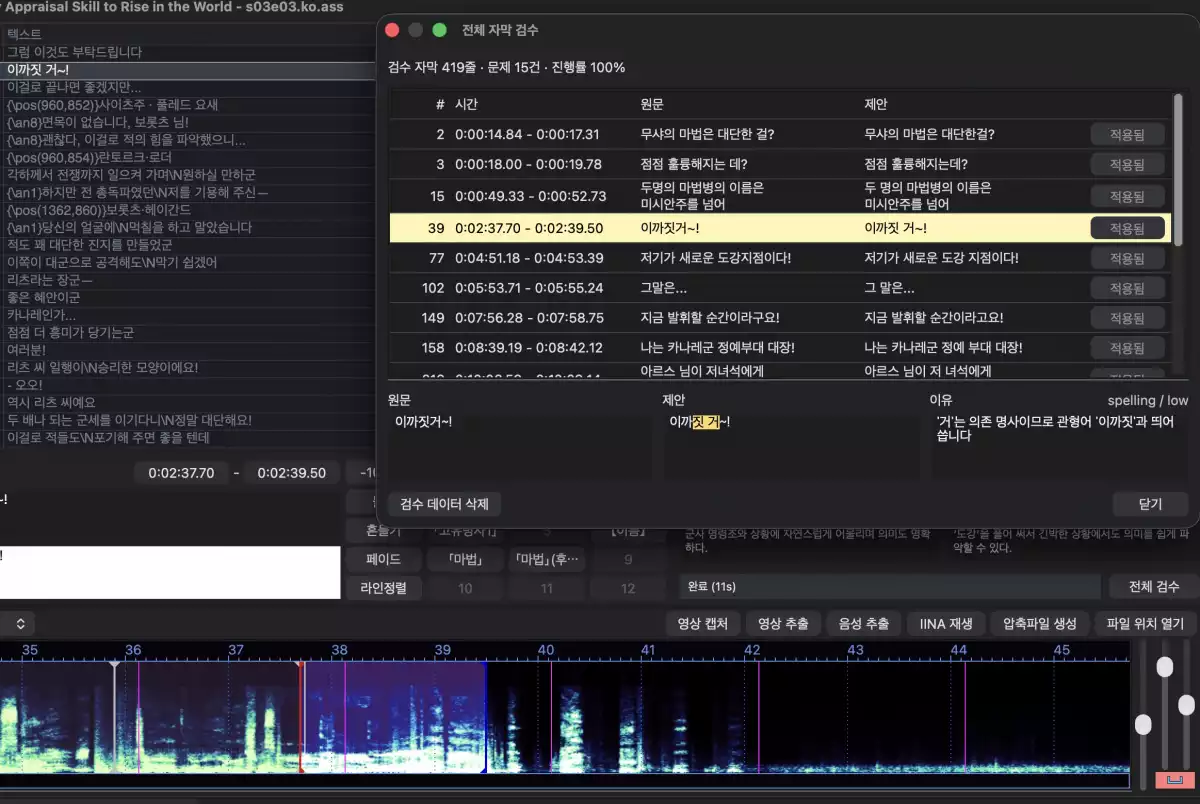Viewport: 1200px width, 804px height.
Task: Click 적용됨 button in row 77
Action: click(x=1127, y=258)
